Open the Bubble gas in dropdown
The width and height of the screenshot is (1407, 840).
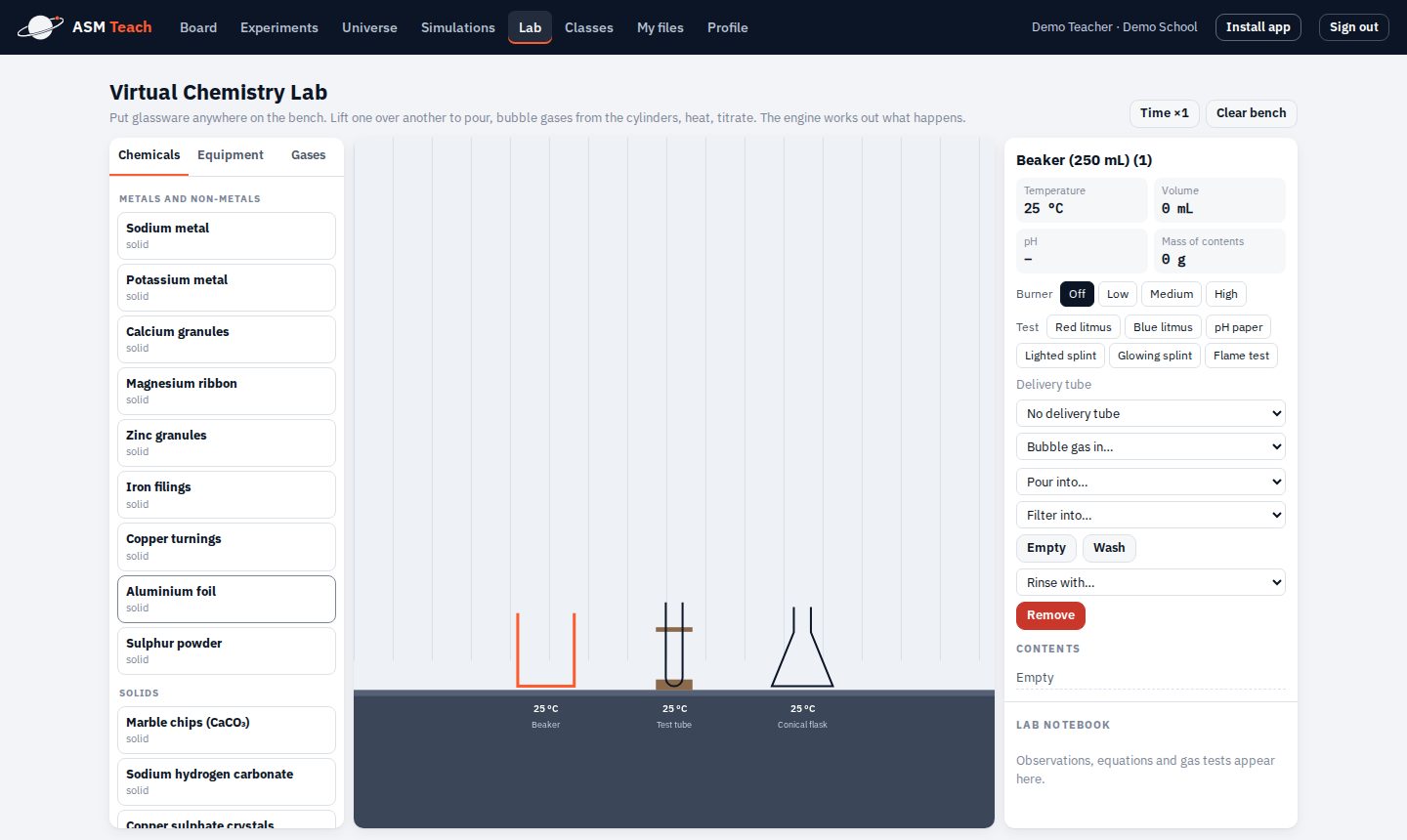(1151, 446)
